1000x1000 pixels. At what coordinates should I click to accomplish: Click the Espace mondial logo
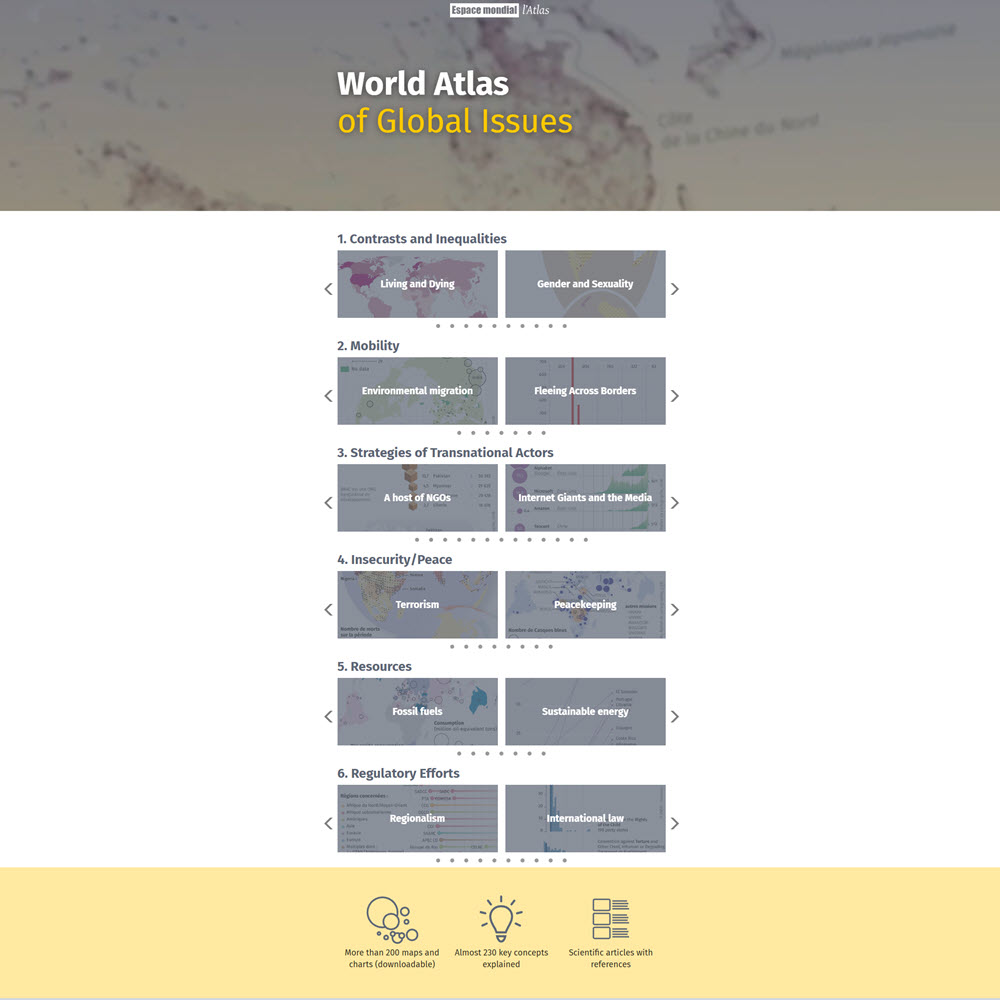click(x=484, y=10)
